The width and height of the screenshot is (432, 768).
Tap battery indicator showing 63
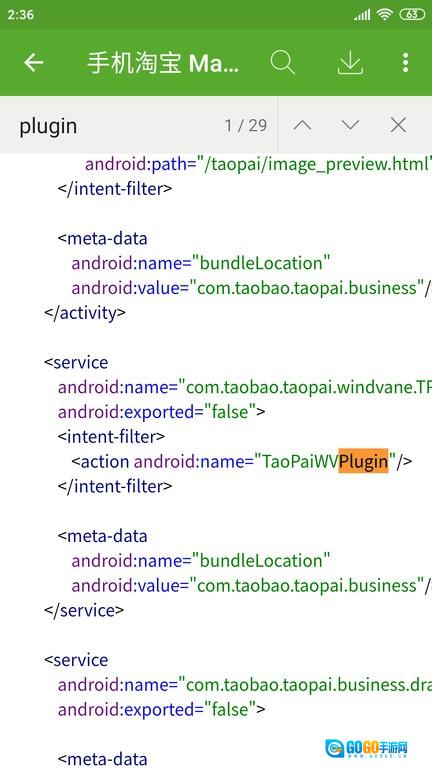pos(412,15)
